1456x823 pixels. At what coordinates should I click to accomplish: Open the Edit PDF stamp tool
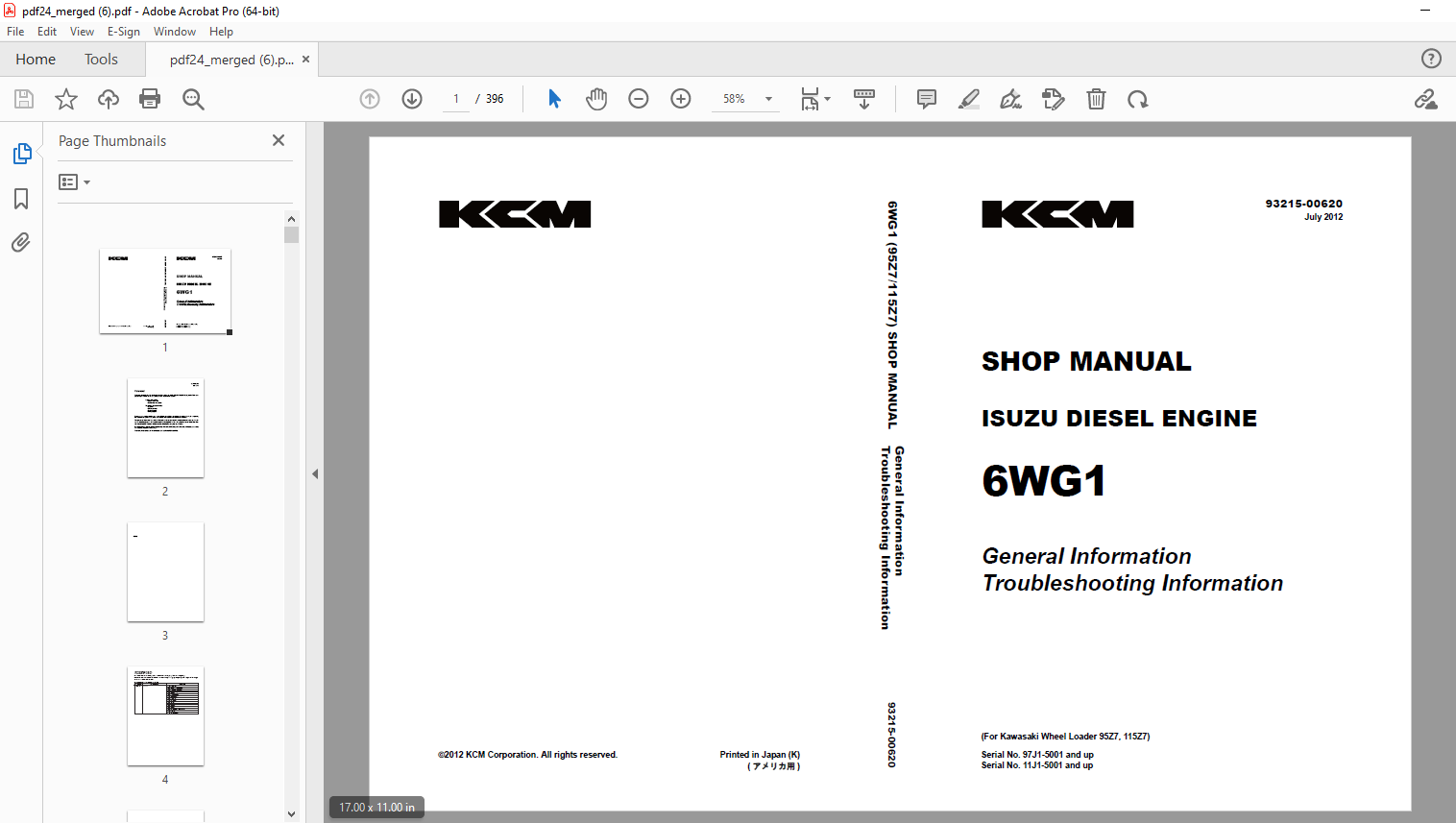[x=1054, y=99]
